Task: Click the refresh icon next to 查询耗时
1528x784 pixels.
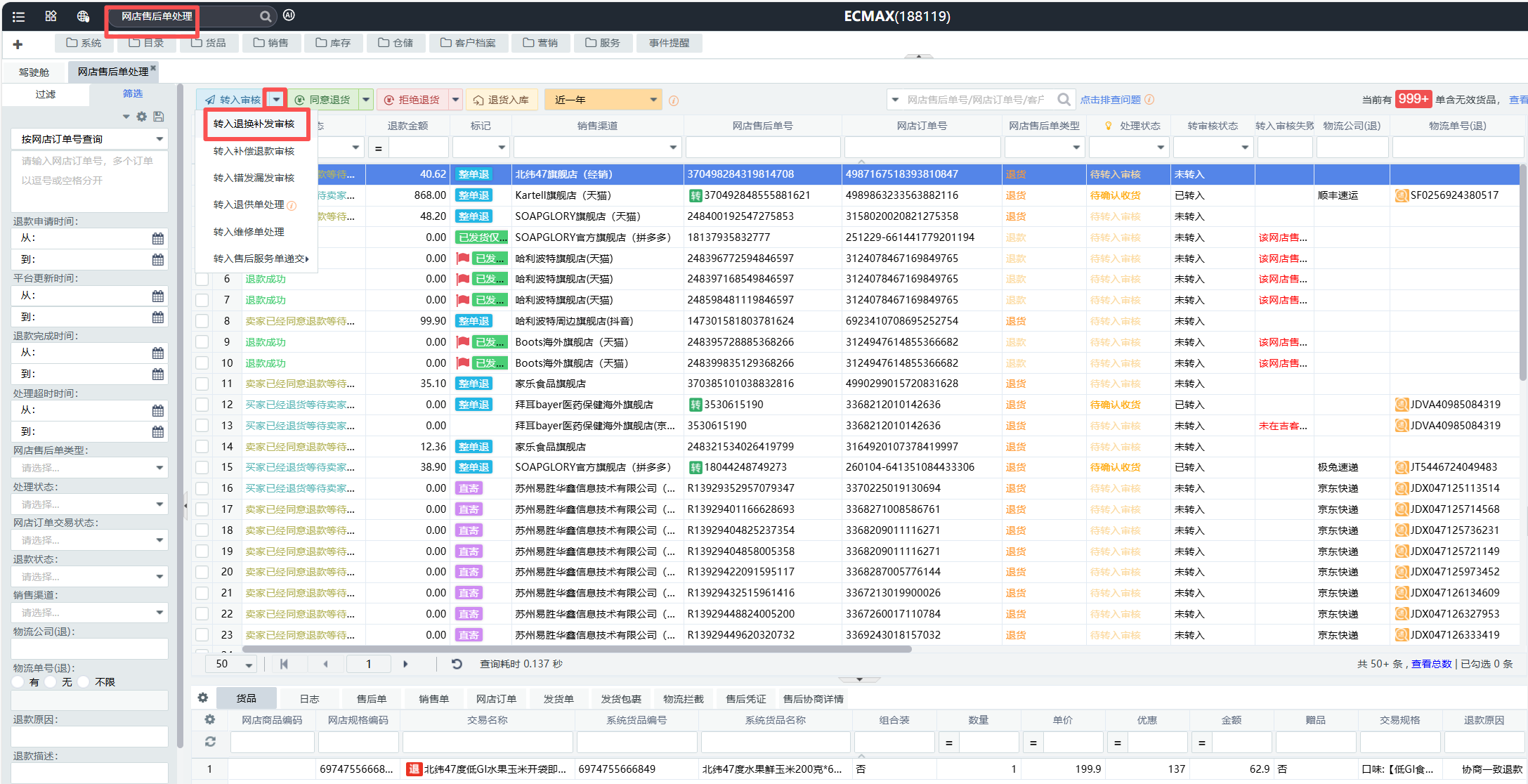Action: click(457, 664)
